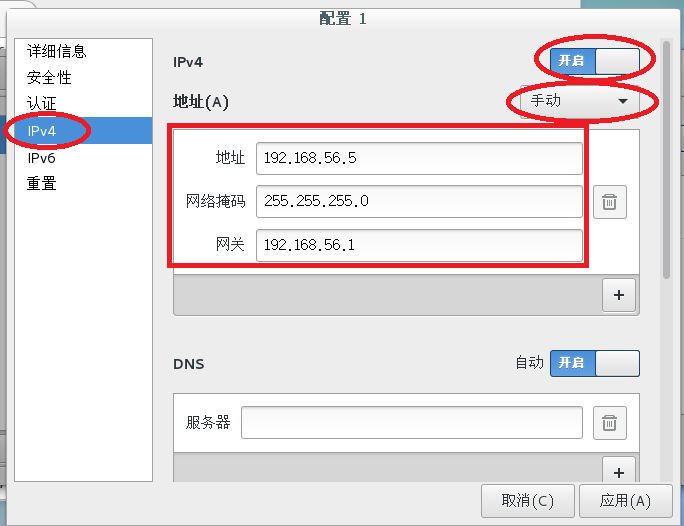
Task: Click the 取消(C) button
Action: (527, 501)
